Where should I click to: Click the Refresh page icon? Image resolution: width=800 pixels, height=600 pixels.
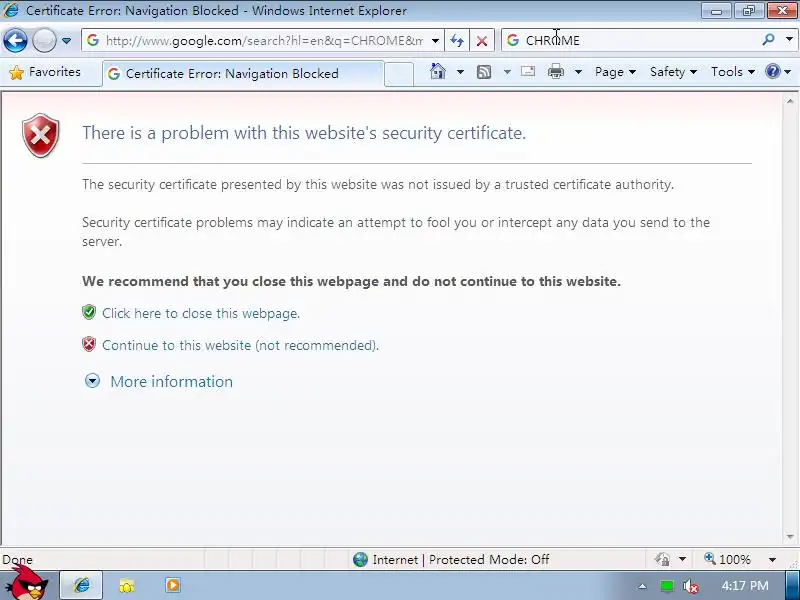pyautogui.click(x=457, y=40)
